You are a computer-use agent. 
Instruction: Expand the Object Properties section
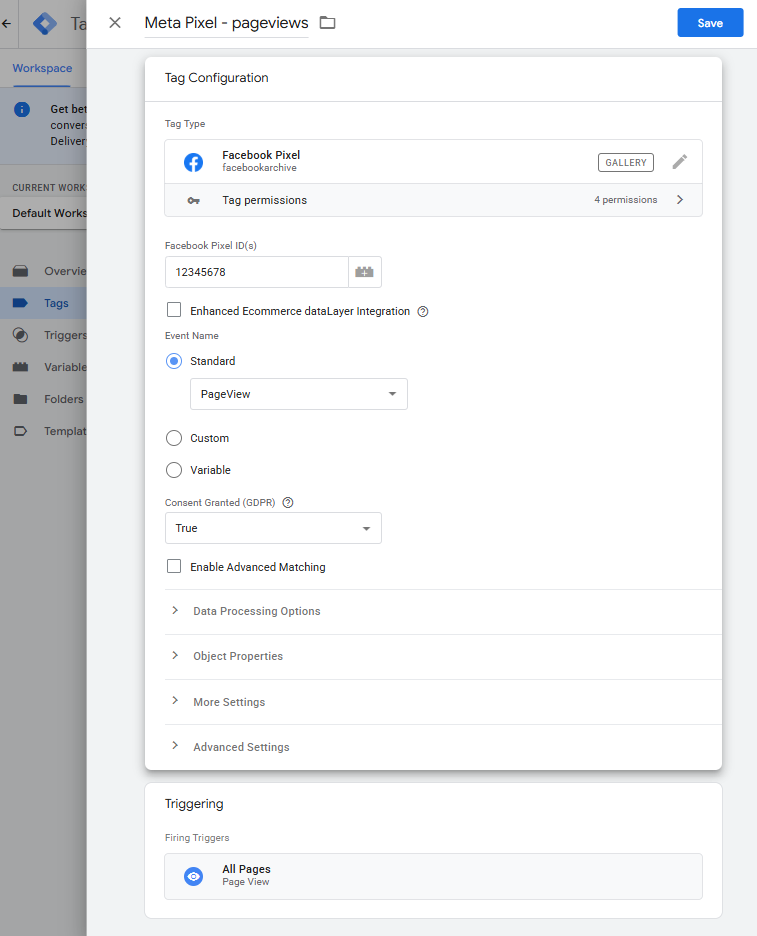(x=237, y=656)
